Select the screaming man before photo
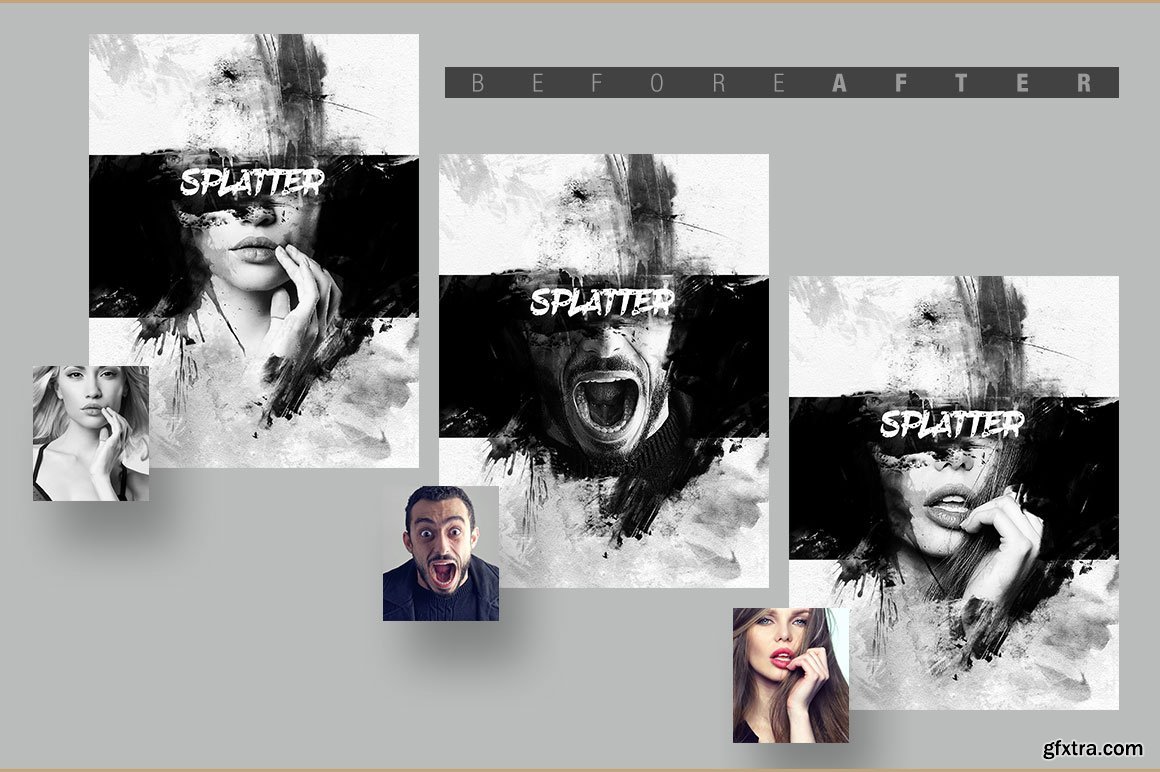Screen dimensions: 1160x772 [440, 553]
